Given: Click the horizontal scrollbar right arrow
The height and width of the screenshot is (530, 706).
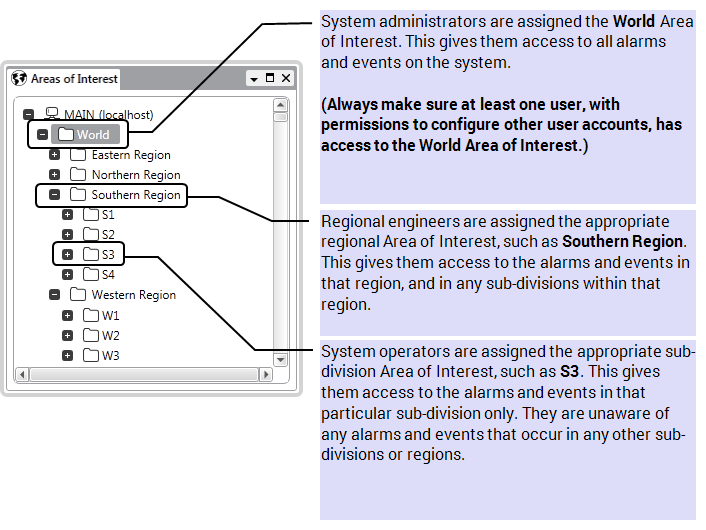Looking at the screenshot, I should 266,376.
